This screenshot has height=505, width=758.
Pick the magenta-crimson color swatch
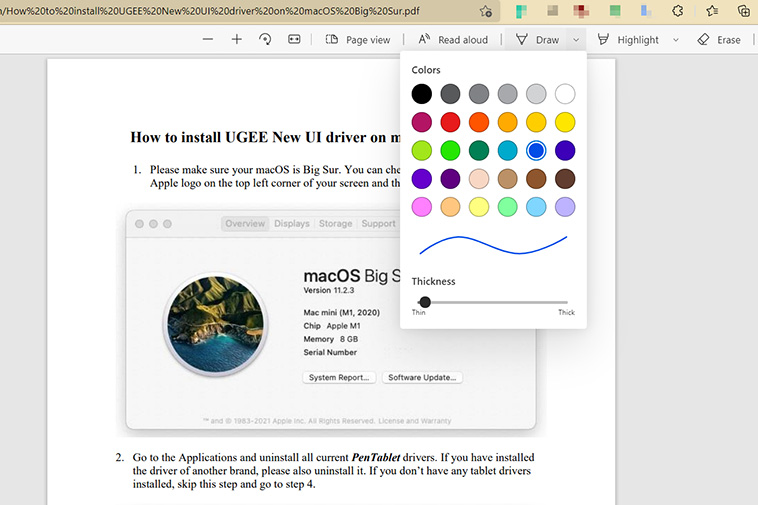[422, 122]
